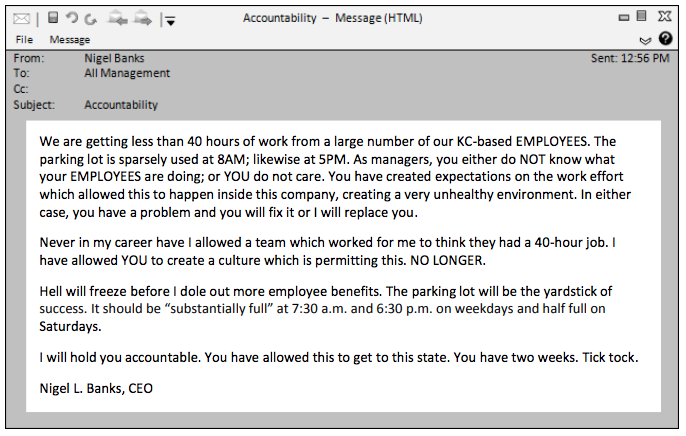
Task: Open the Message tab
Action: (69, 40)
